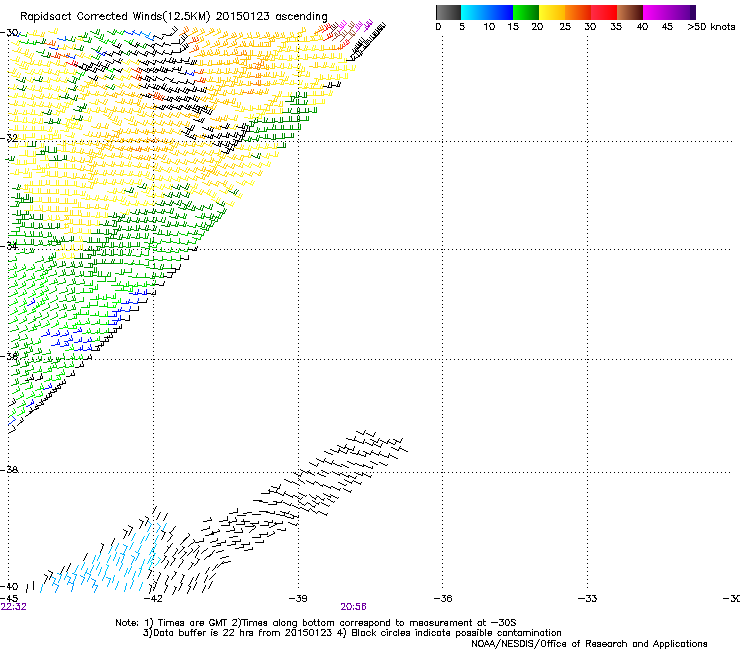This screenshot has height=650, width=740.
Task: Click the latitude label -30
Action: 9,33
